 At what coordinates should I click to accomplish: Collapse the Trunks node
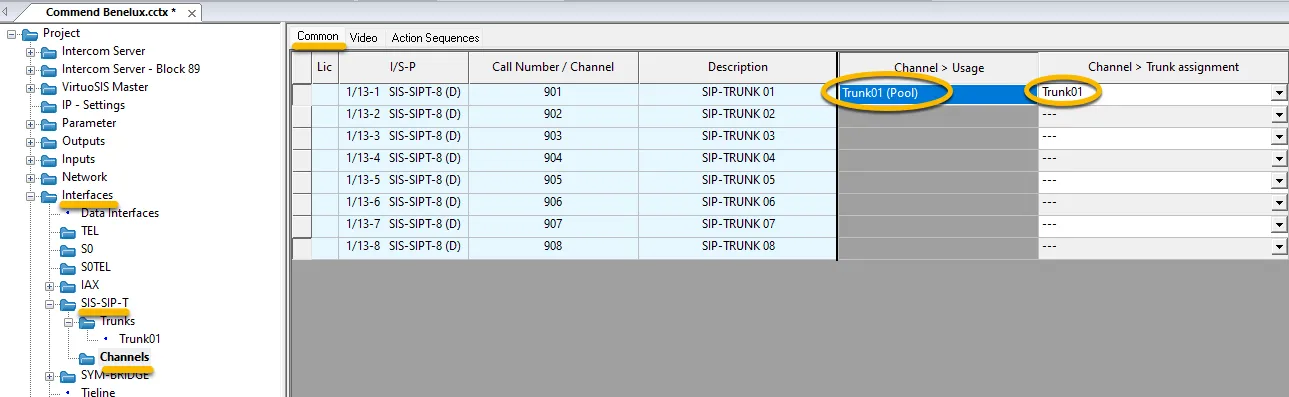(68, 322)
